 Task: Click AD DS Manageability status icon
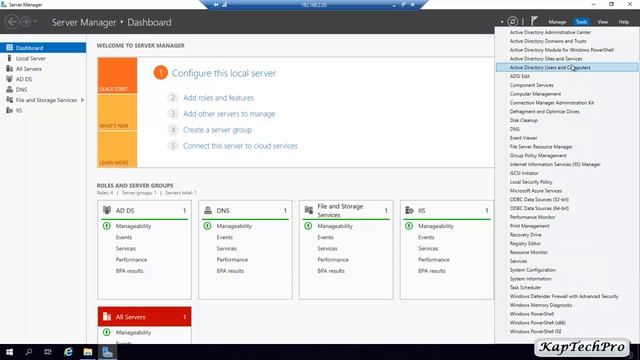pyautogui.click(x=107, y=226)
